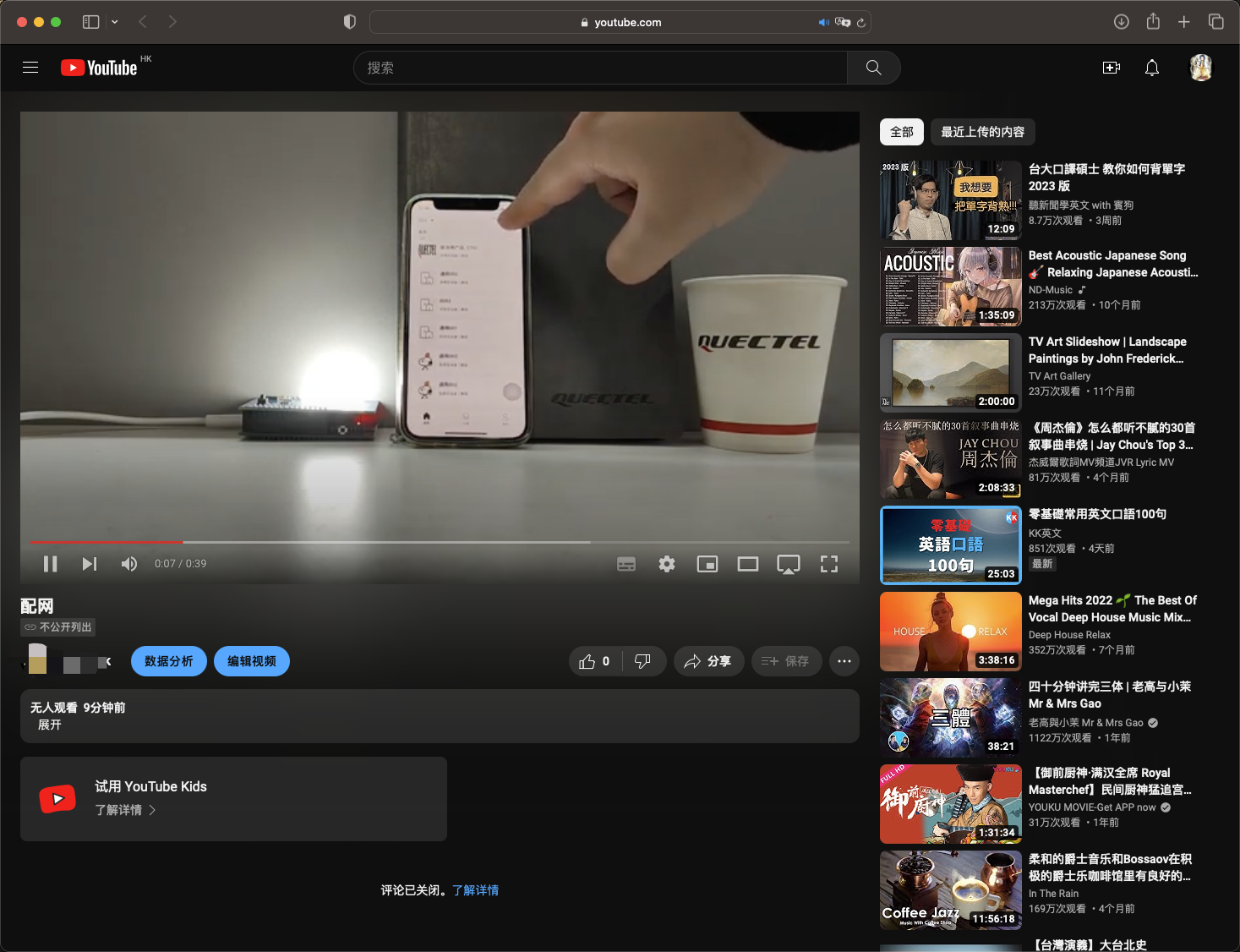This screenshot has width=1240, height=952.
Task: Dislike the video with thumbs down
Action: coord(643,661)
